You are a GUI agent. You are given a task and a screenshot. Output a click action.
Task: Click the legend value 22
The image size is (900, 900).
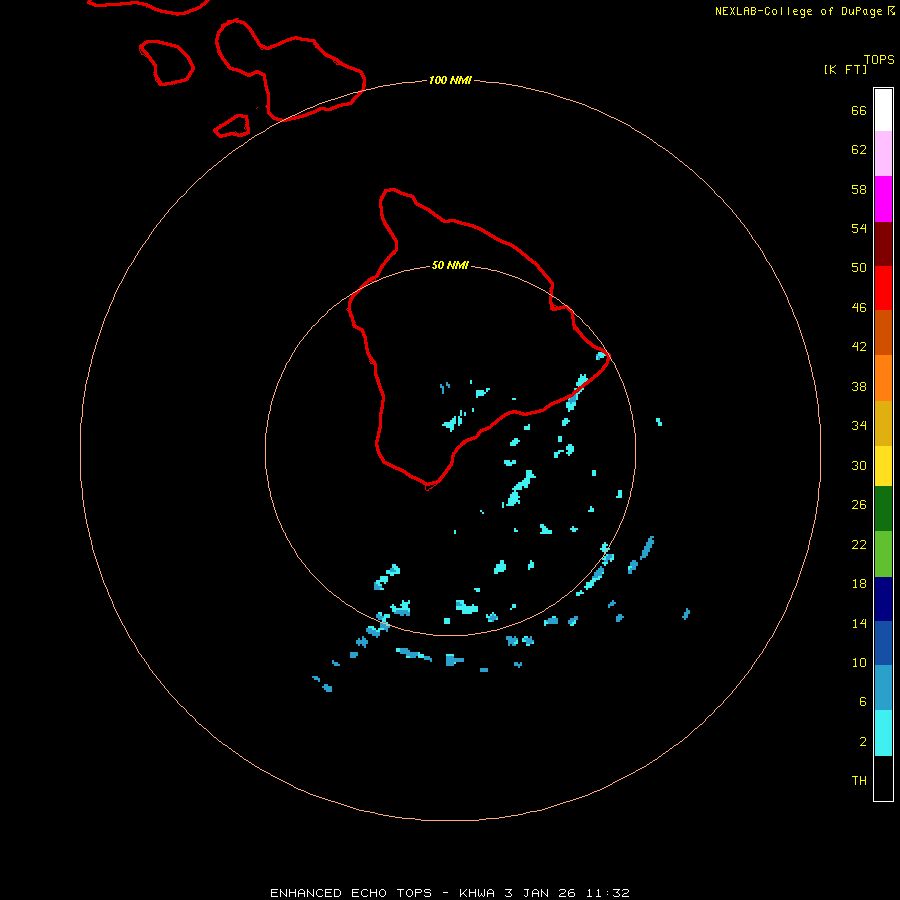tap(859, 545)
